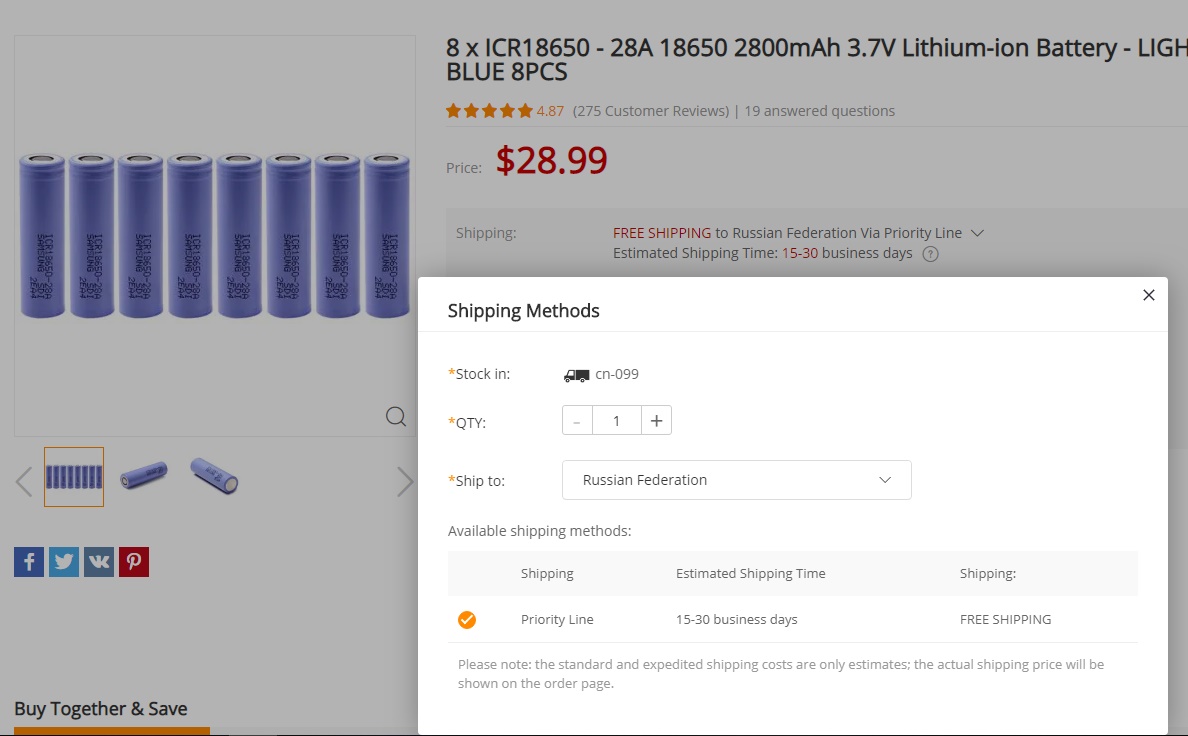
Task: Select the eight-batteries thumbnail
Action: [x=74, y=477]
